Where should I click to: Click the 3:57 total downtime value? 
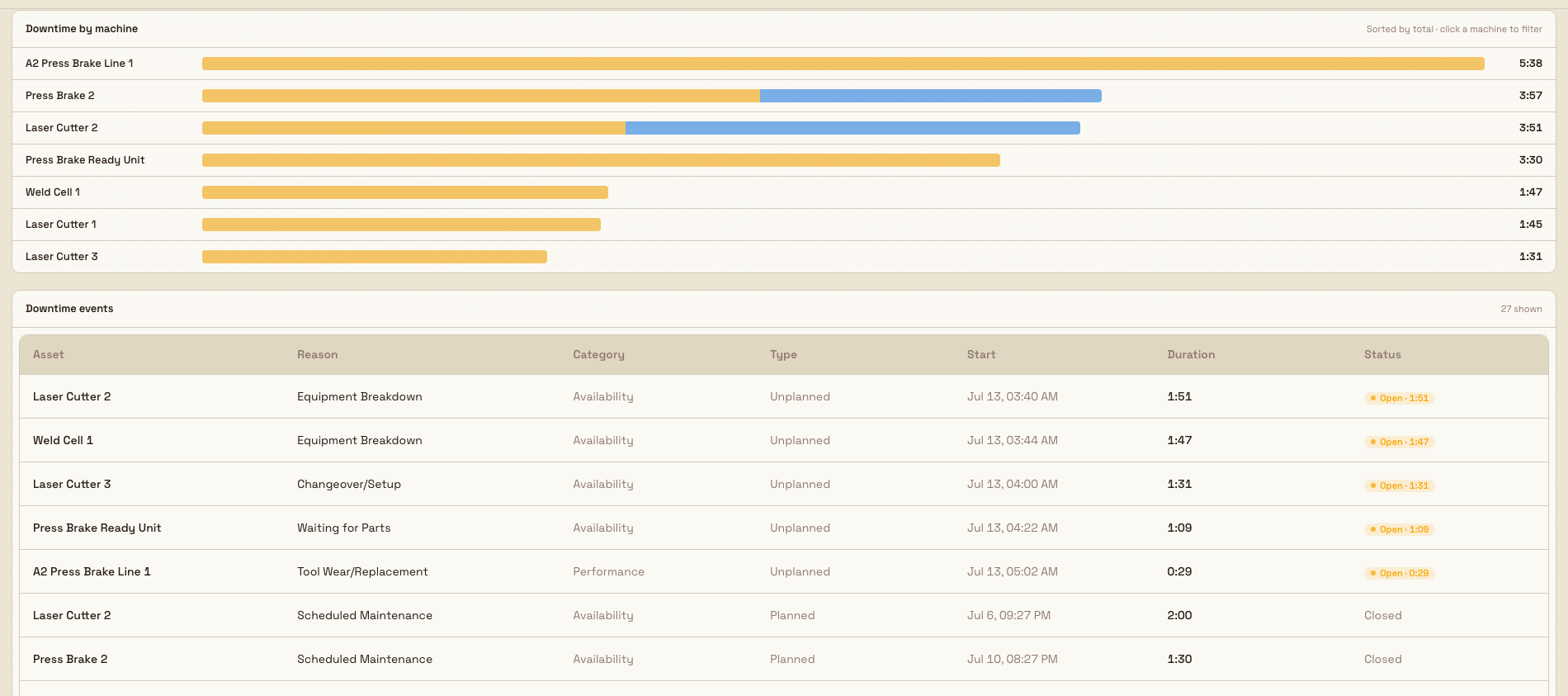pyautogui.click(x=1531, y=96)
